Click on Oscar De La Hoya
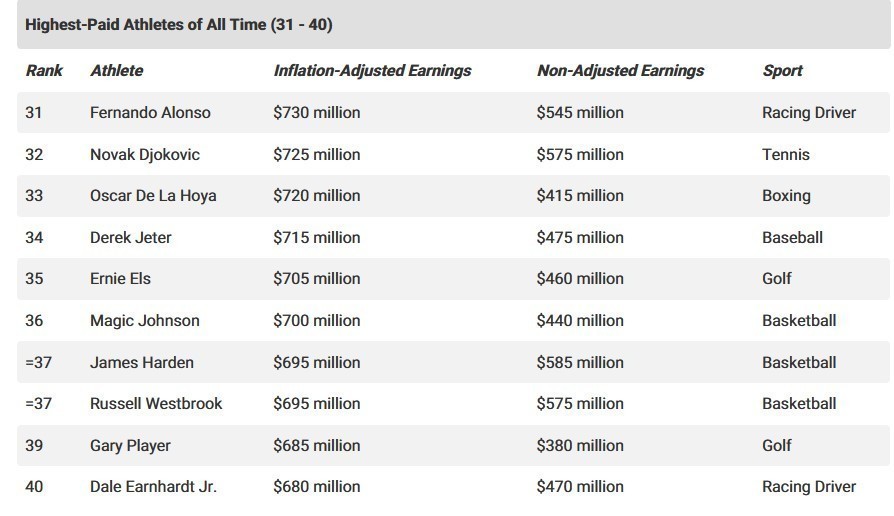The width and height of the screenshot is (894, 516). pyautogui.click(x=153, y=196)
